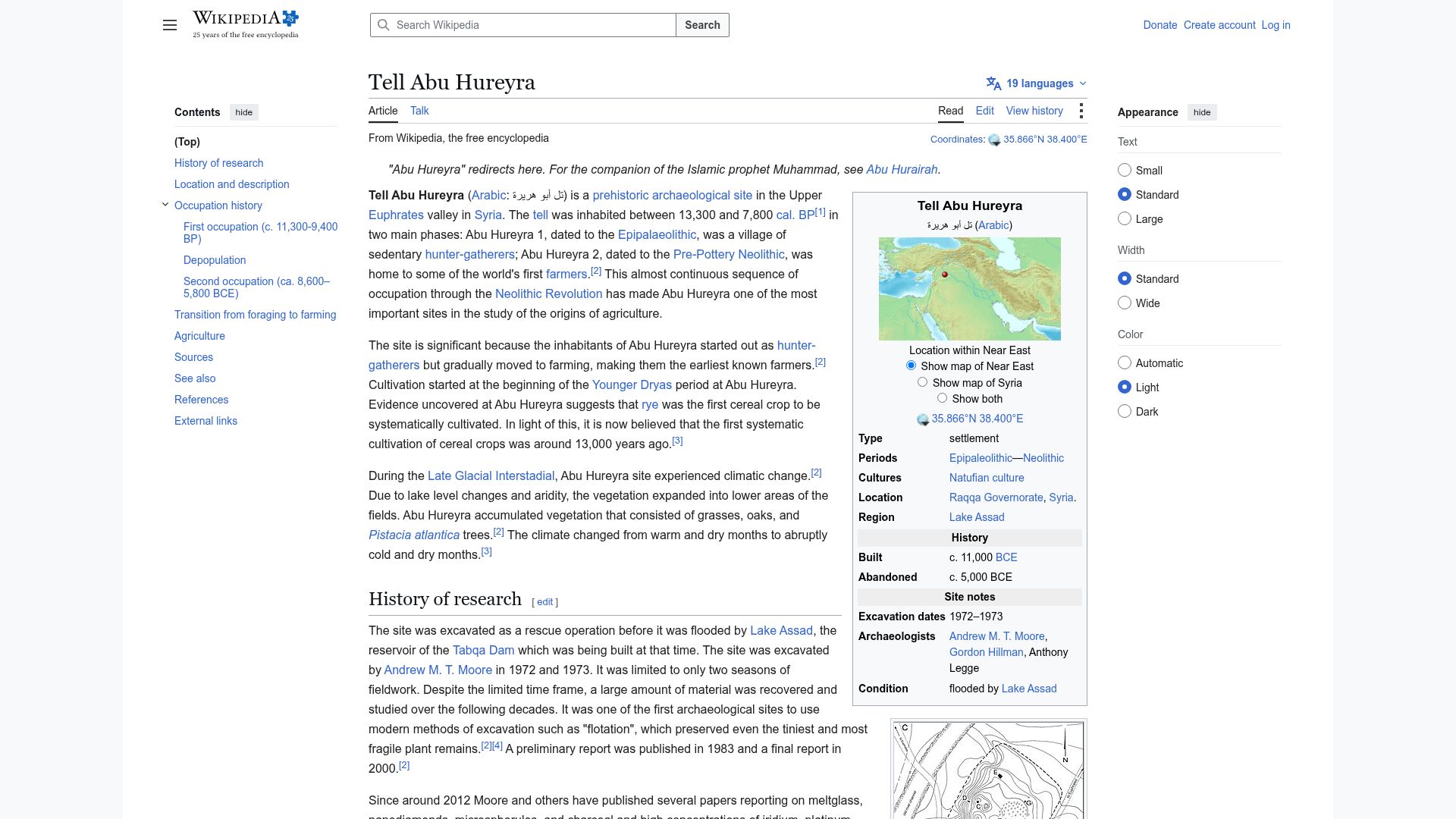Screen dimensions: 1456x819
Task: Click the Donate link
Action: click(x=1160, y=25)
